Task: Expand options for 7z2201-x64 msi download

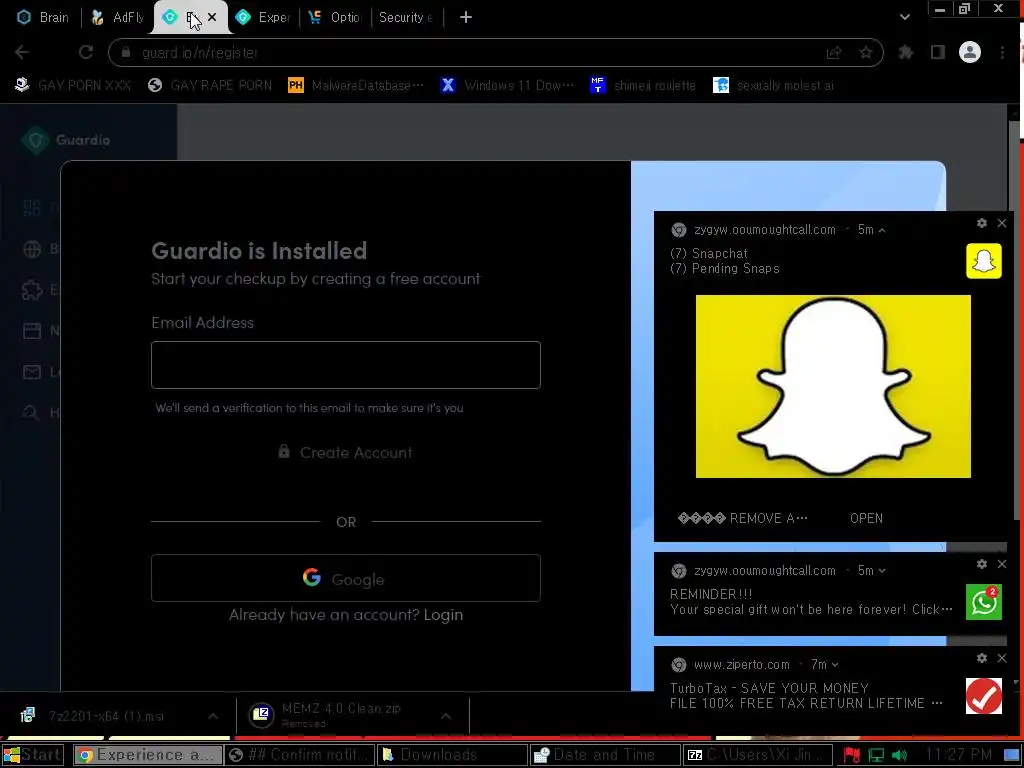Action: (213, 716)
